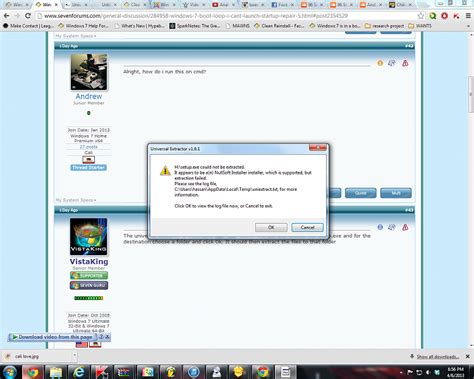Click OK in the Universal Extractor dialog

click(271, 227)
